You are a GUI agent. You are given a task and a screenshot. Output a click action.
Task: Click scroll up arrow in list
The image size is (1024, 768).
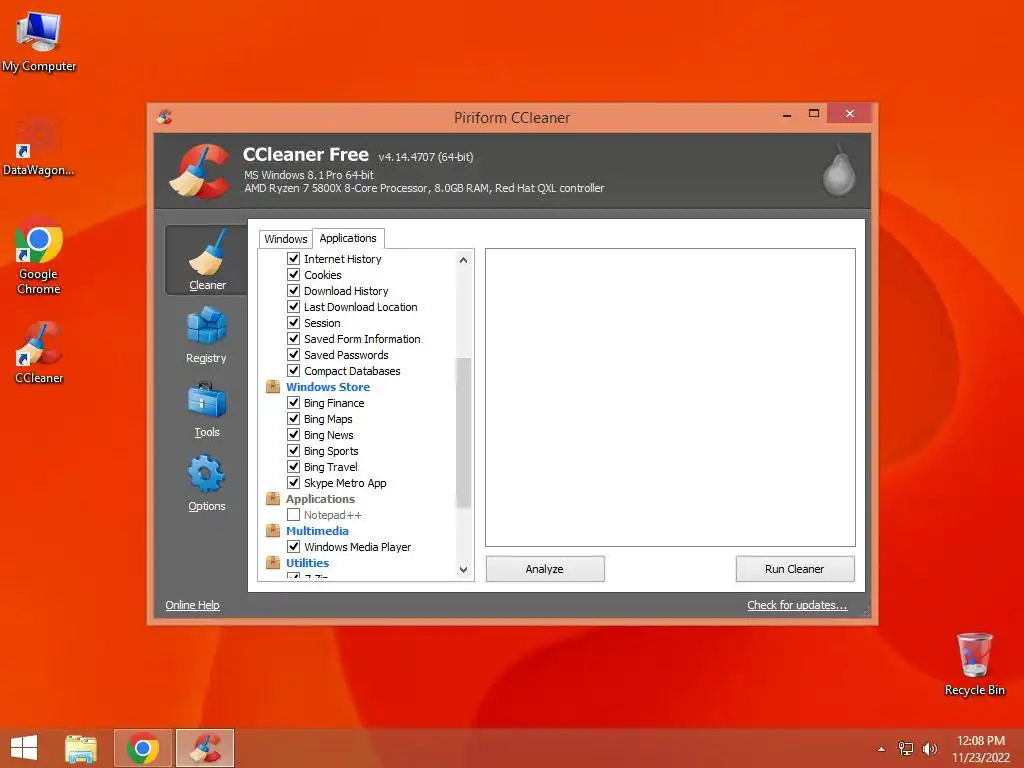463,259
